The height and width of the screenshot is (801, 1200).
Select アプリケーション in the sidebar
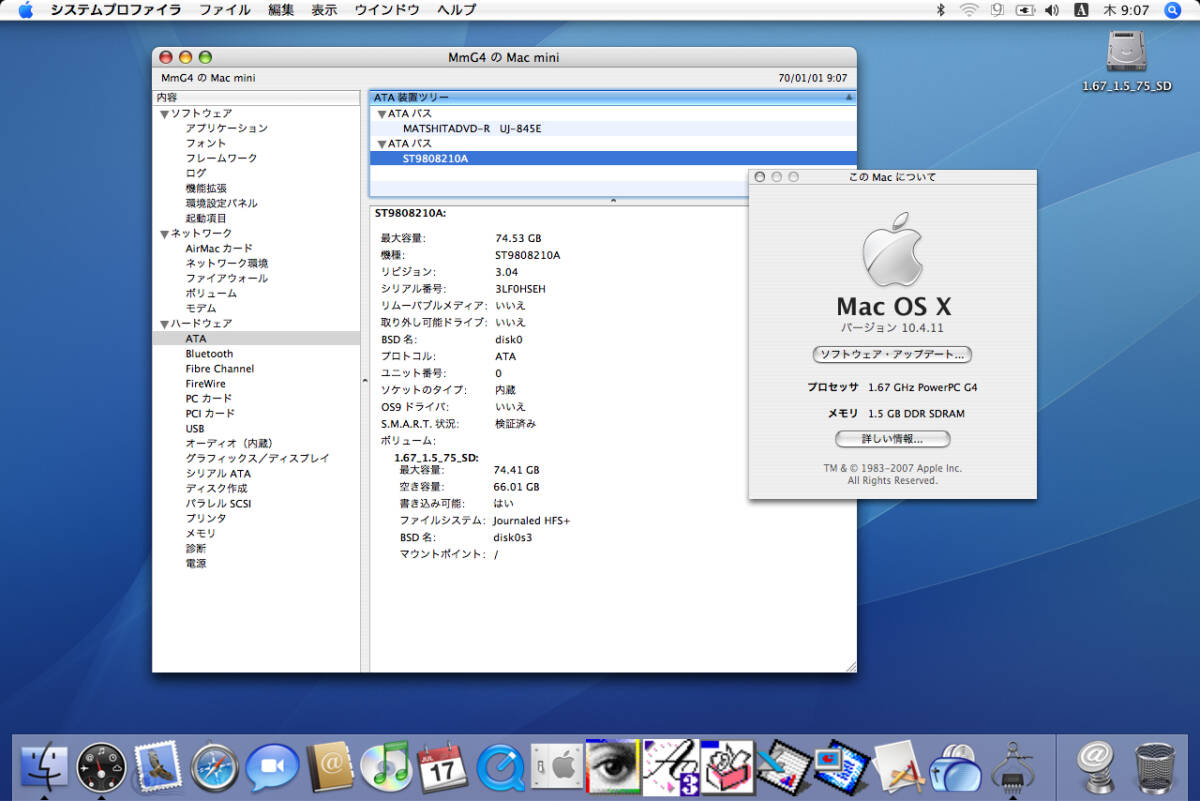click(227, 129)
